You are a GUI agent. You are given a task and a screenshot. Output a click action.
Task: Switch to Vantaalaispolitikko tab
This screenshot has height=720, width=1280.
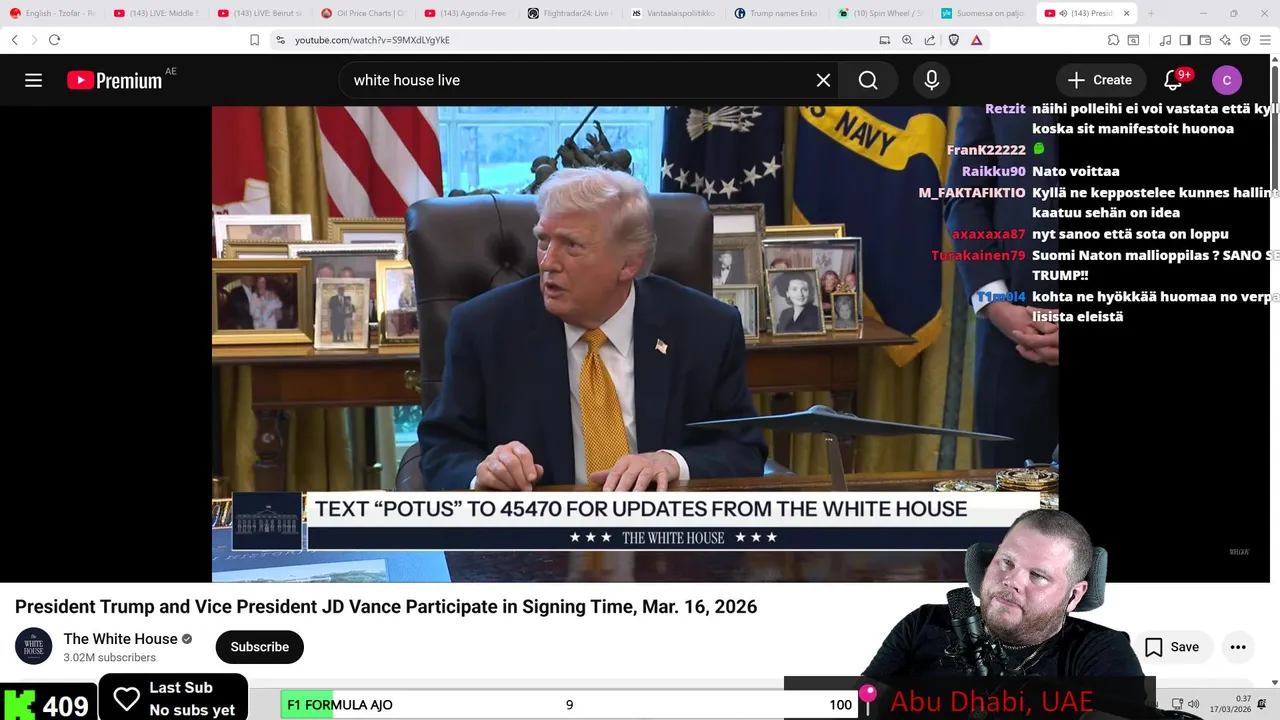pos(676,13)
